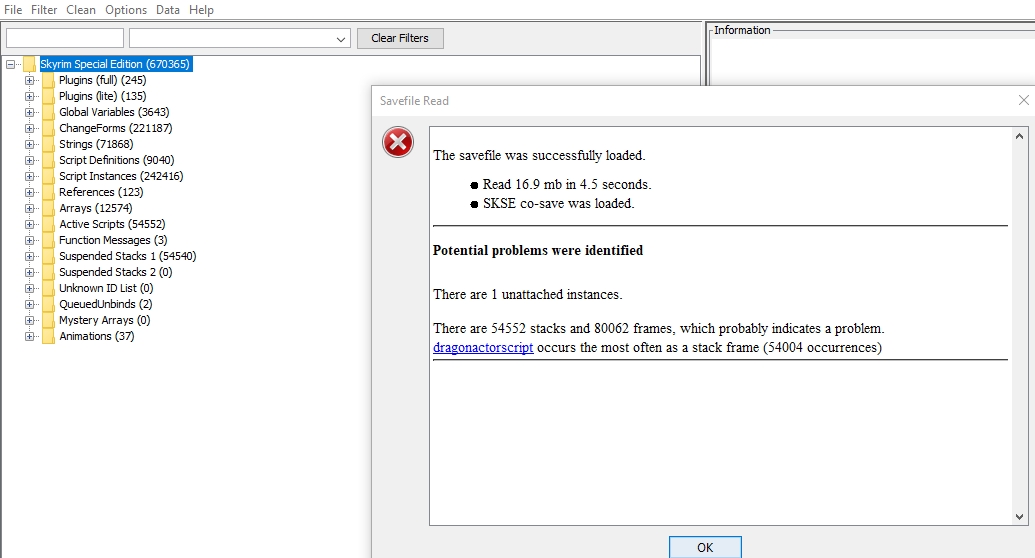
Task: Click the Script Definitions folder icon
Action: click(x=48, y=160)
